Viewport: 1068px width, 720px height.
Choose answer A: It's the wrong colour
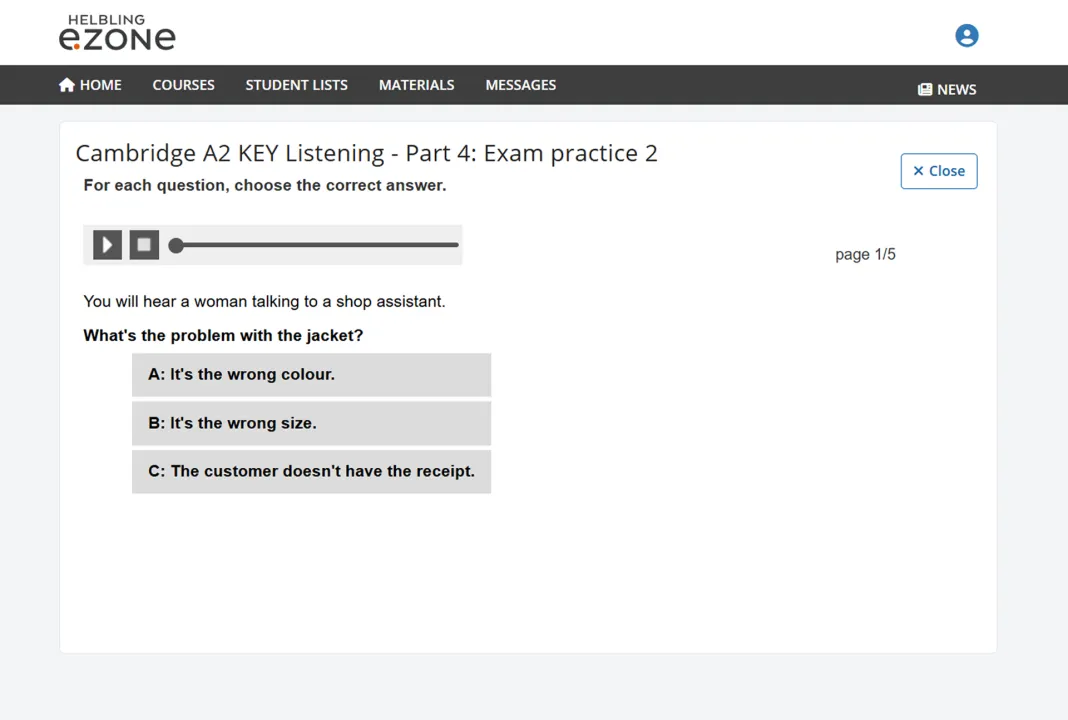(x=311, y=375)
